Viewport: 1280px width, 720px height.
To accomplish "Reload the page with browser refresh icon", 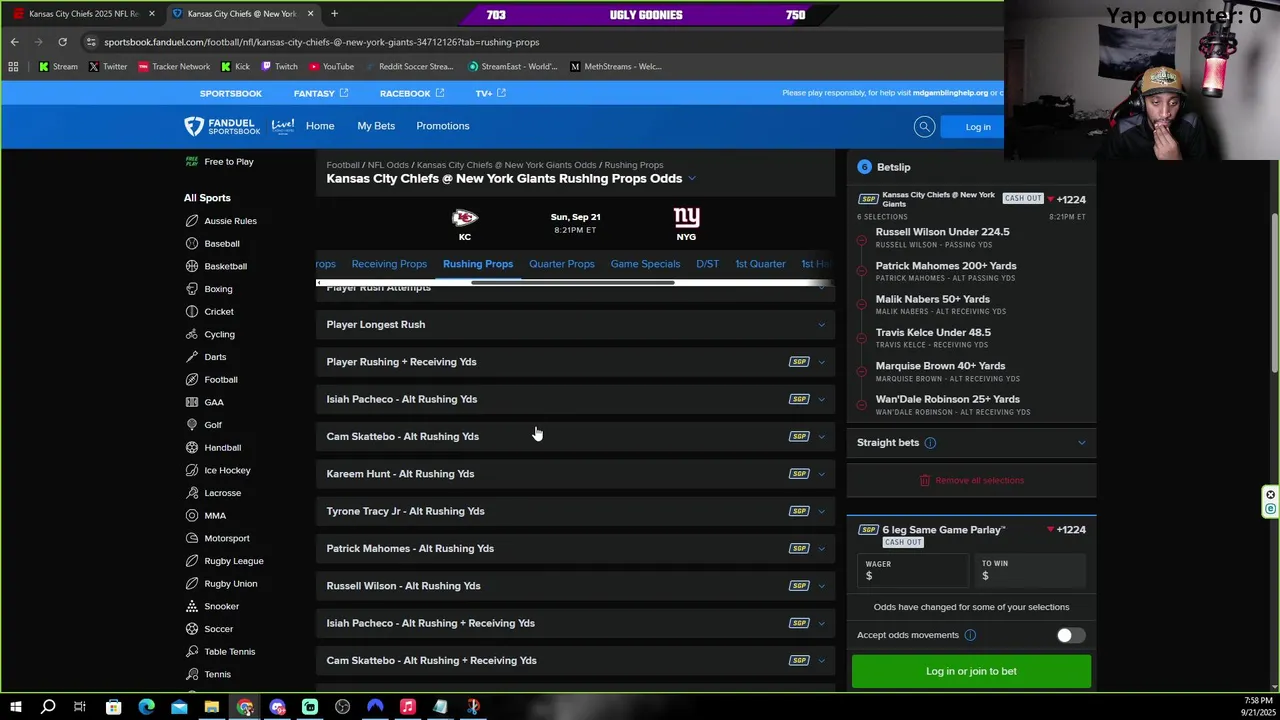I will [62, 42].
